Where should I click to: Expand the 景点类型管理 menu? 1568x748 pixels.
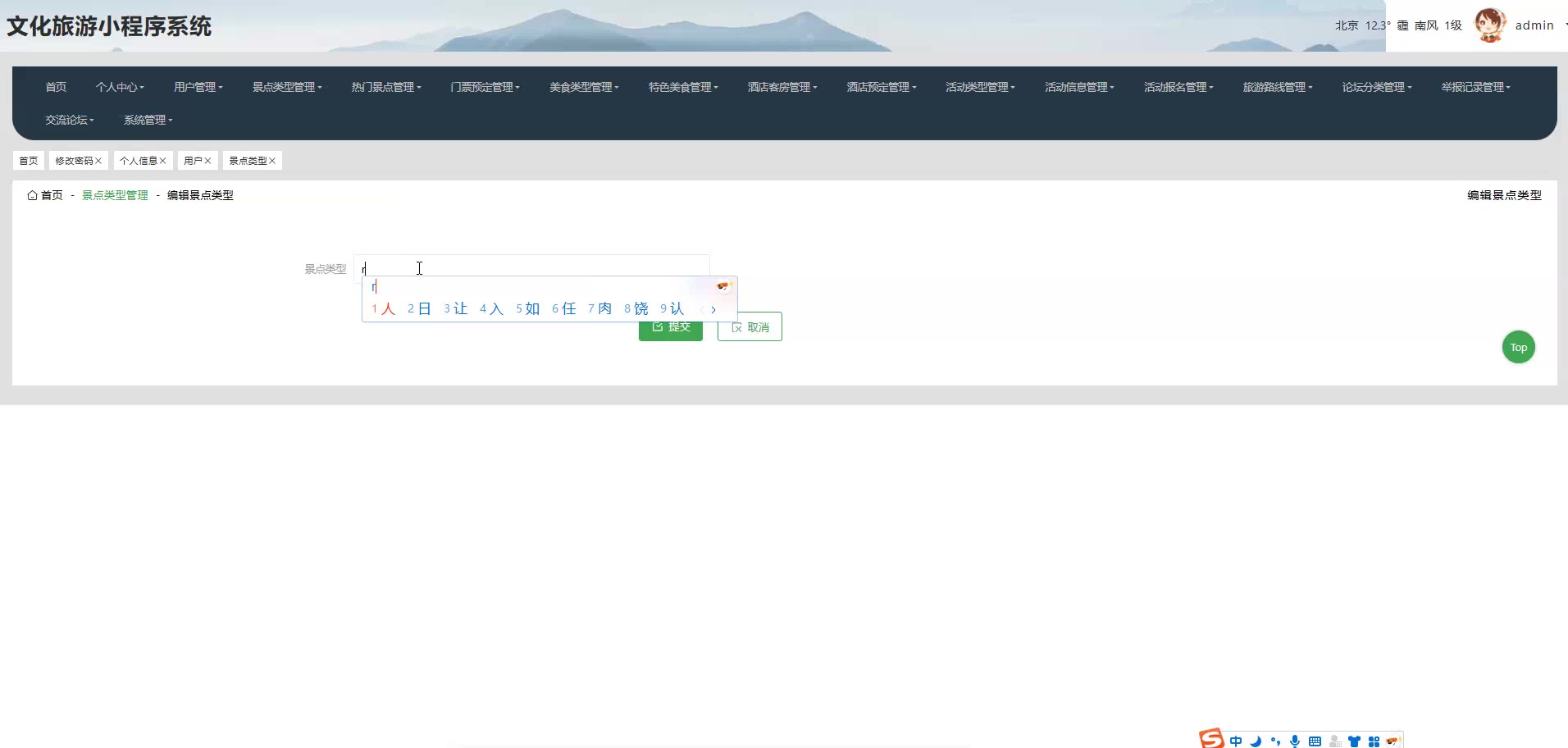point(287,87)
